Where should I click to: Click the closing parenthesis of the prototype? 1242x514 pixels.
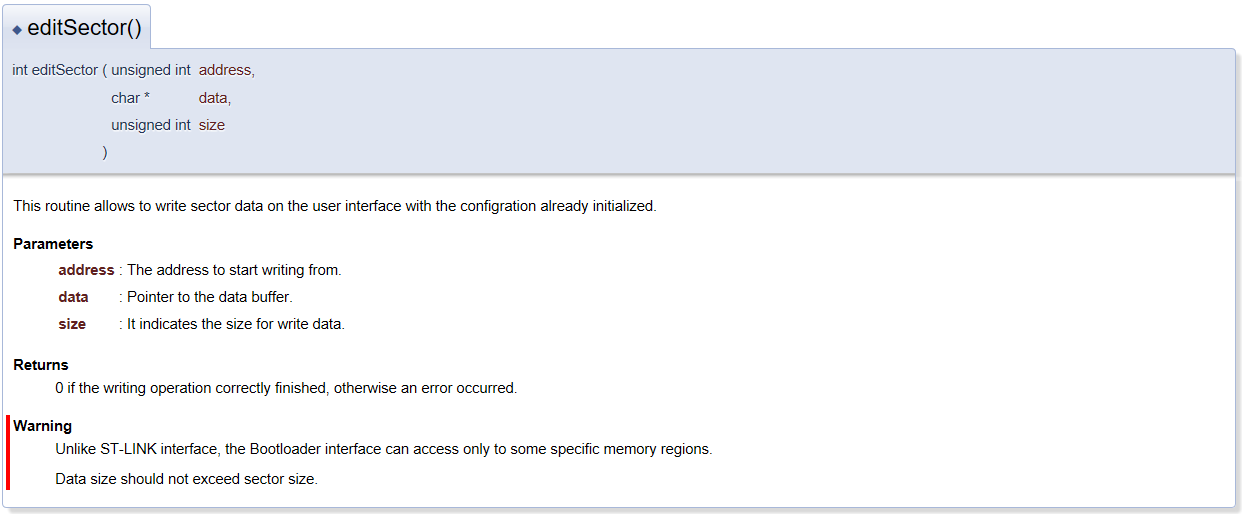(x=105, y=152)
